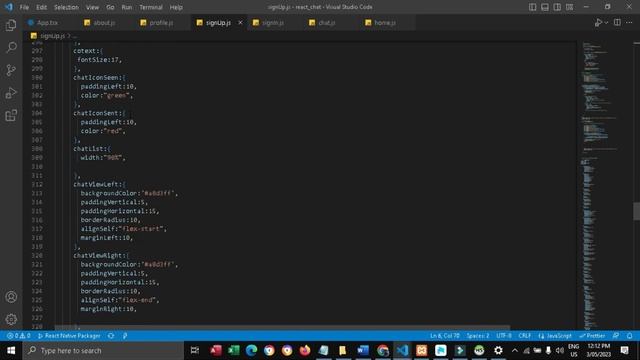Expand the Run Code dropdown arrow
The width and height of the screenshot is (640, 360).
coord(607,23)
